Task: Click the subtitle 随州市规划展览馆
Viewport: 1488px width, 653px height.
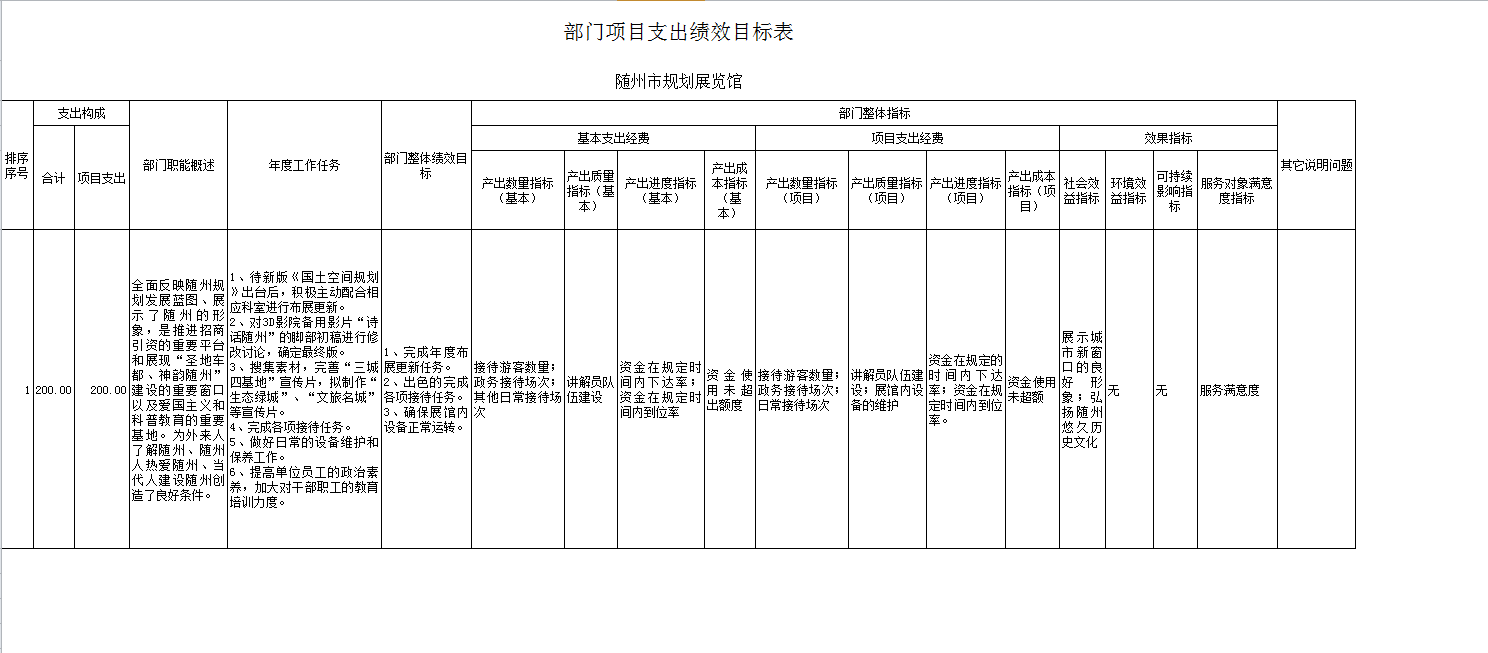Action: [x=679, y=81]
